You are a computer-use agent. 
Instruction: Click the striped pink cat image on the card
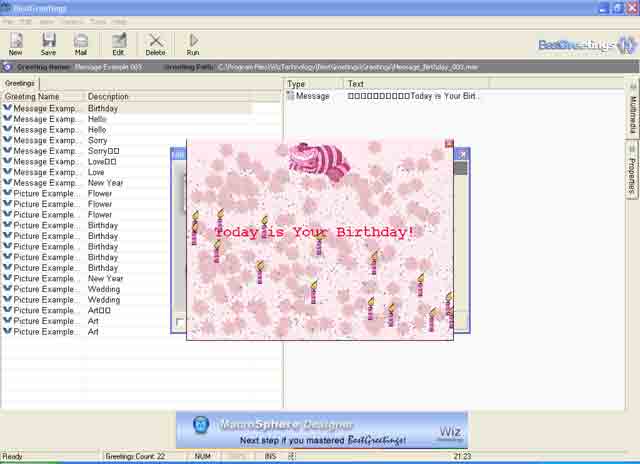click(319, 162)
